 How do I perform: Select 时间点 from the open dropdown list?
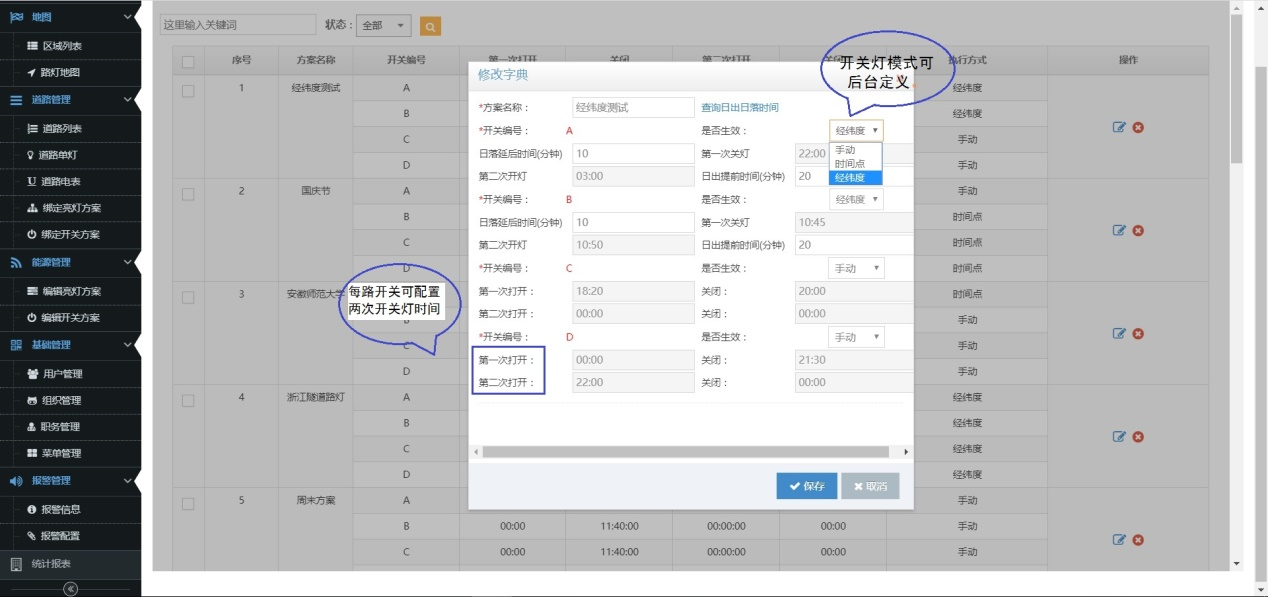[850, 163]
